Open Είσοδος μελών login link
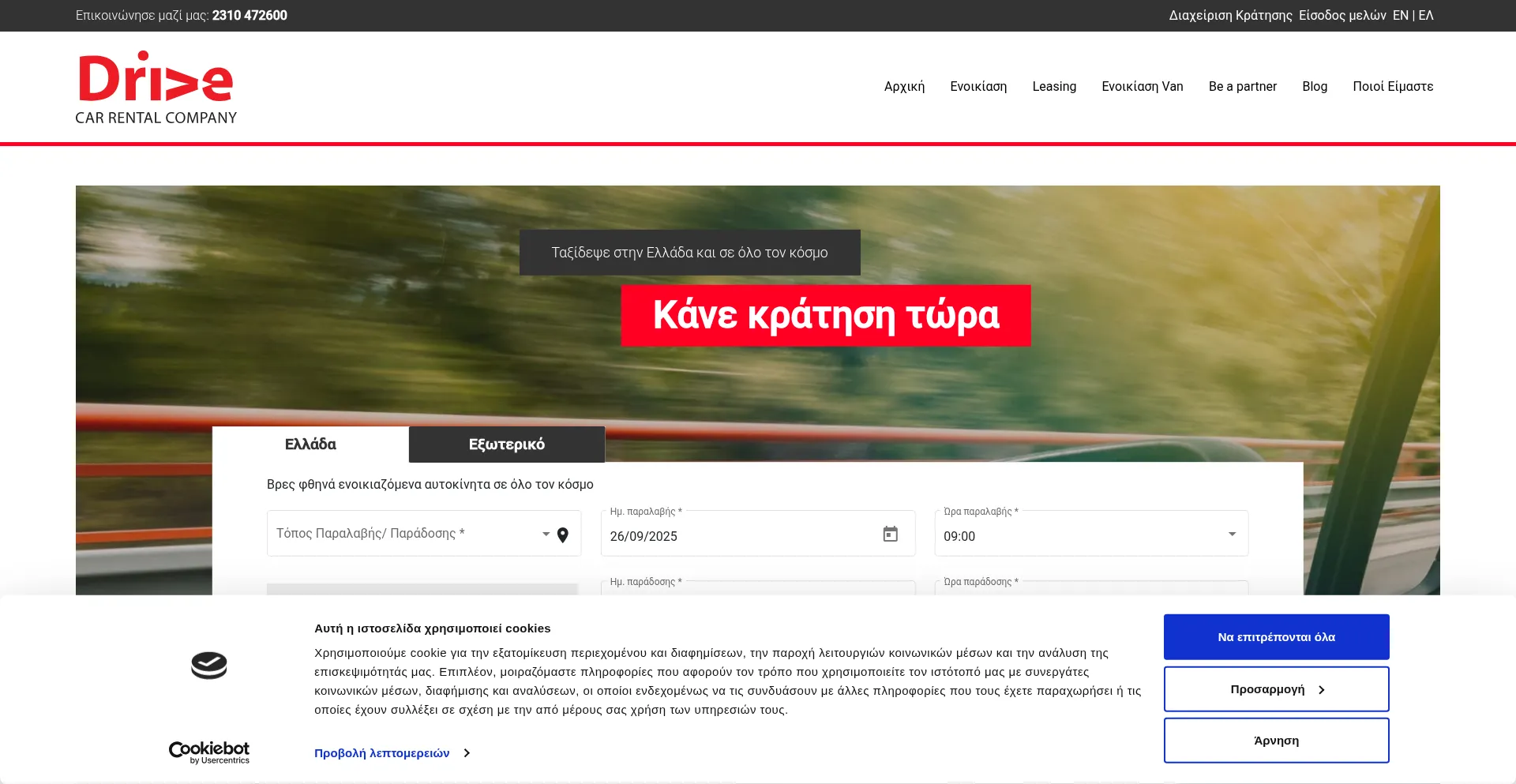 (1342, 16)
